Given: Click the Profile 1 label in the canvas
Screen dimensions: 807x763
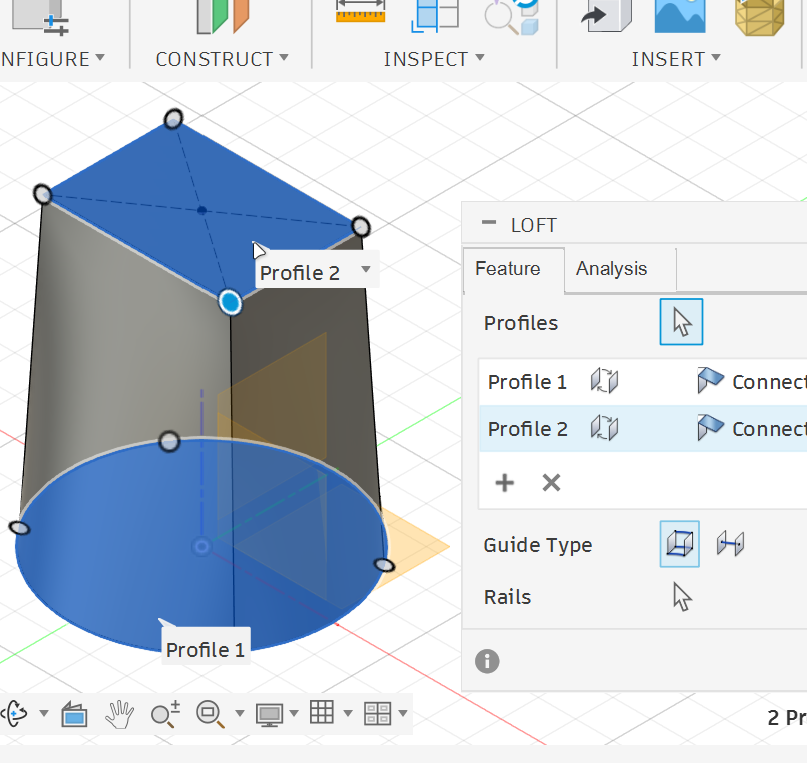Looking at the screenshot, I should tap(205, 650).
